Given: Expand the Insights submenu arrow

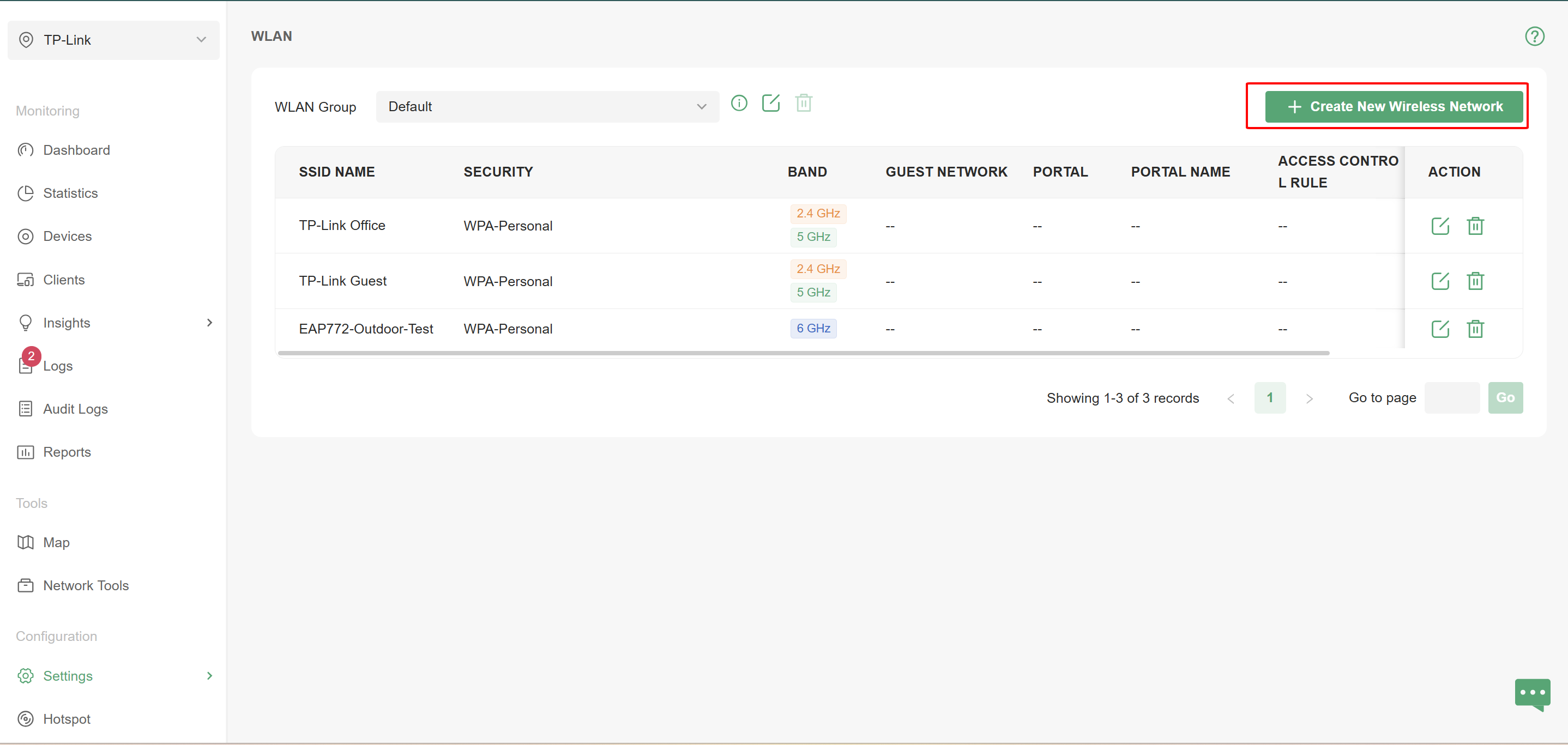Looking at the screenshot, I should pos(209,323).
